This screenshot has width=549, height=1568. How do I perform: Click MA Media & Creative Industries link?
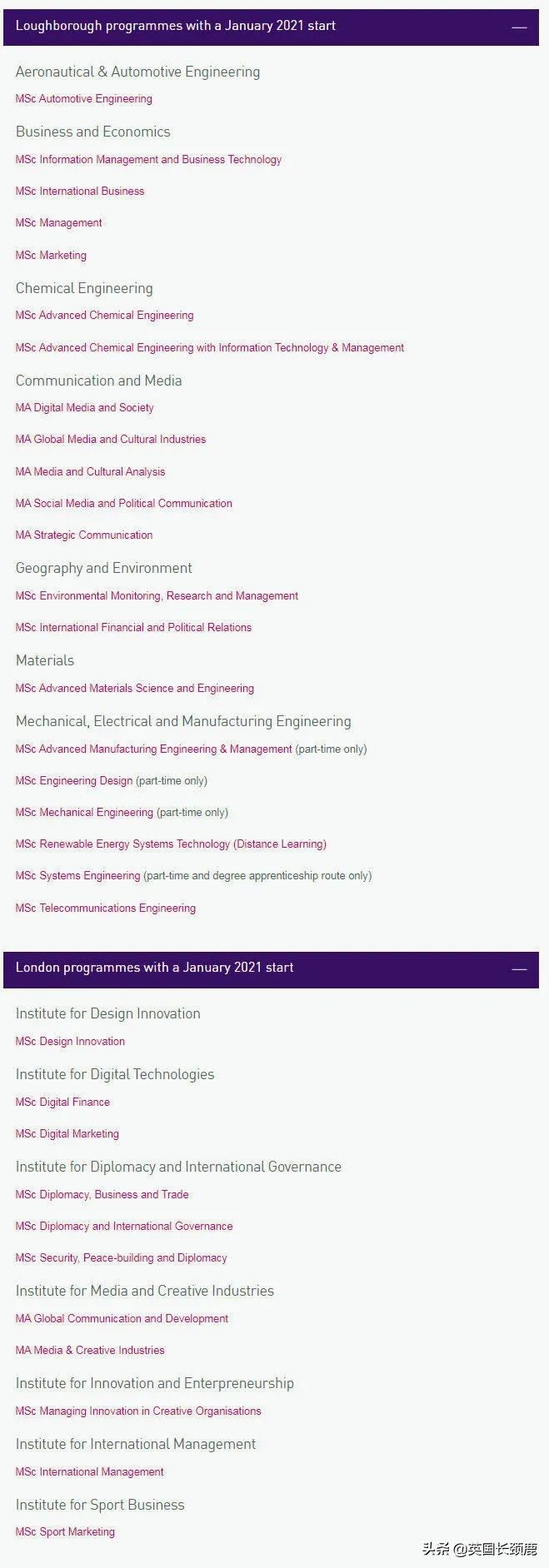pos(90,1351)
